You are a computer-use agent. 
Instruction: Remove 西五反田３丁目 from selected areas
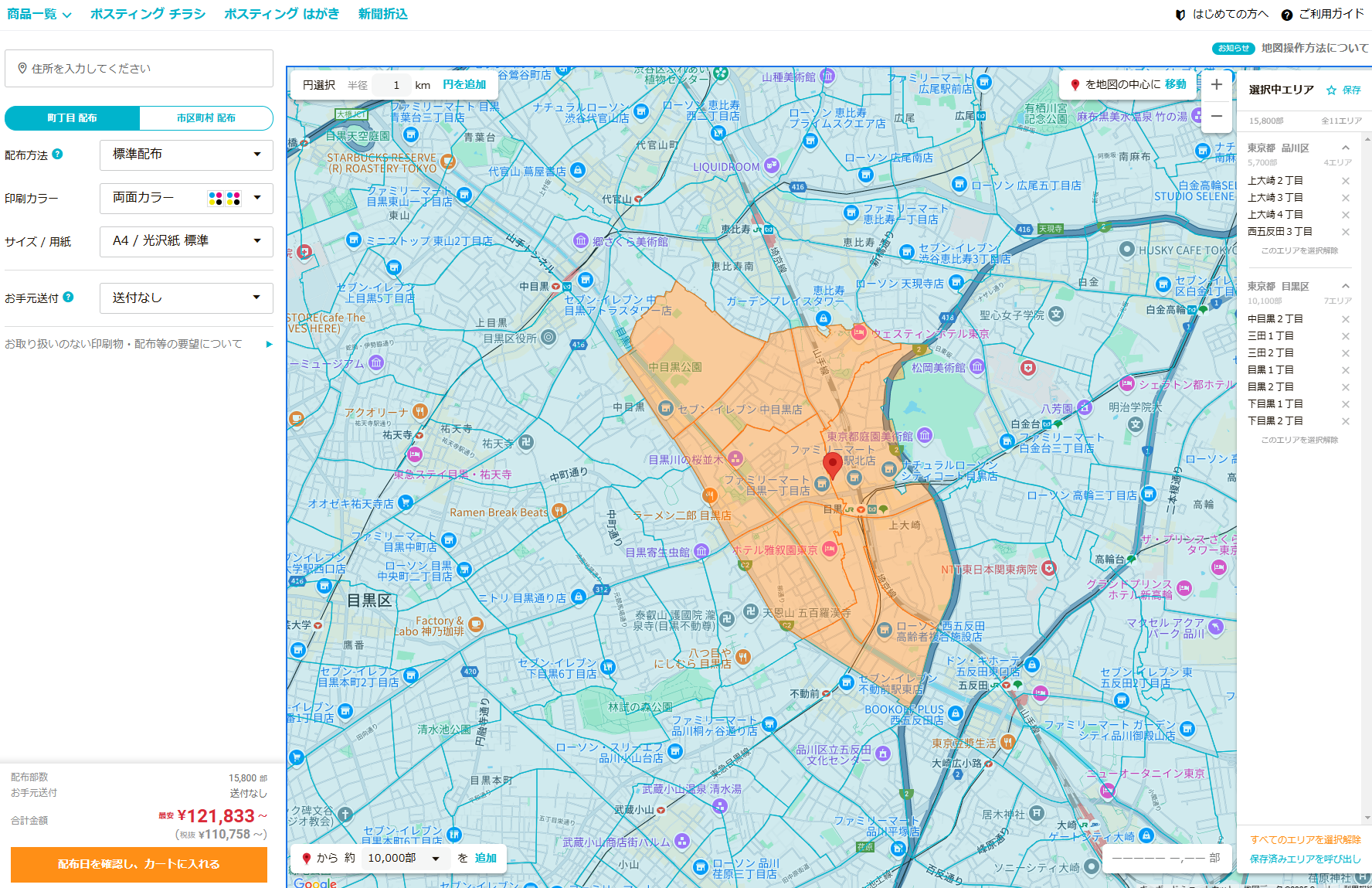(1345, 232)
